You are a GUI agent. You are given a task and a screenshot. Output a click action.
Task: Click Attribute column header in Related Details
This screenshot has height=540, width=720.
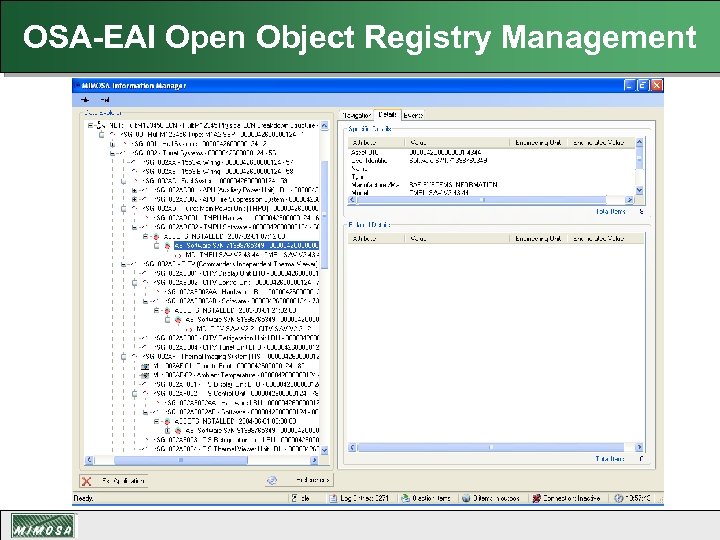[x=376, y=239]
